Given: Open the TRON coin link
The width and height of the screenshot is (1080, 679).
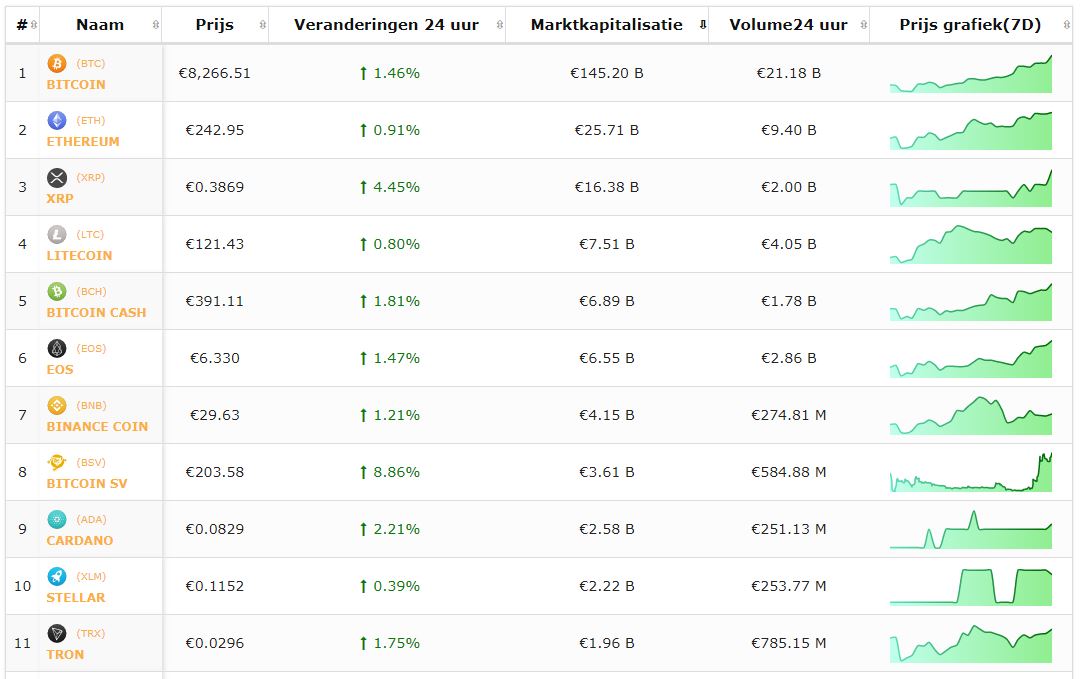Looking at the screenshot, I should pyautogui.click(x=65, y=655).
